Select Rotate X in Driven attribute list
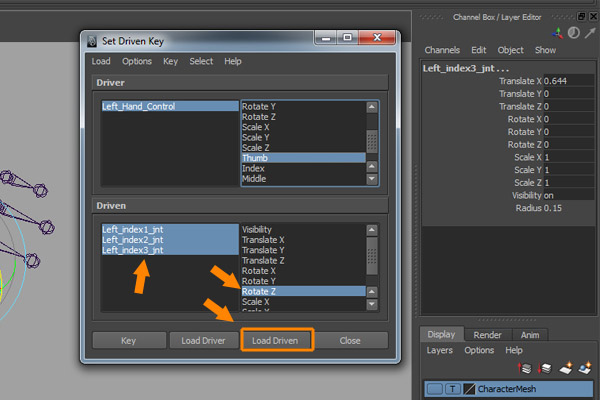 click(303, 271)
